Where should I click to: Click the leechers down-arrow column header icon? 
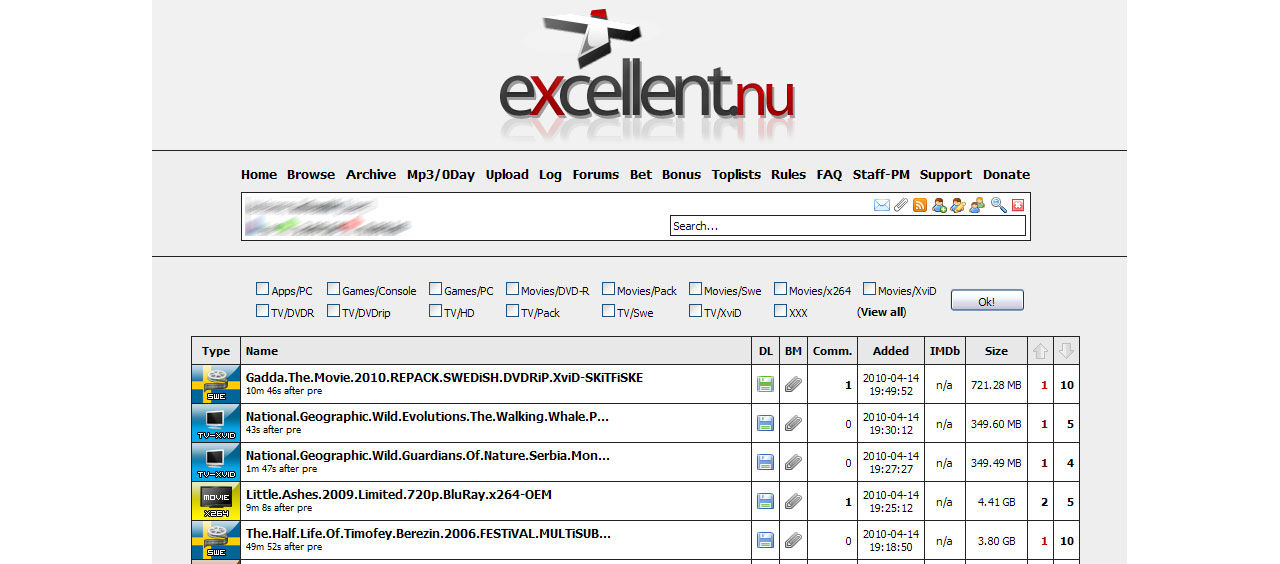(1066, 351)
